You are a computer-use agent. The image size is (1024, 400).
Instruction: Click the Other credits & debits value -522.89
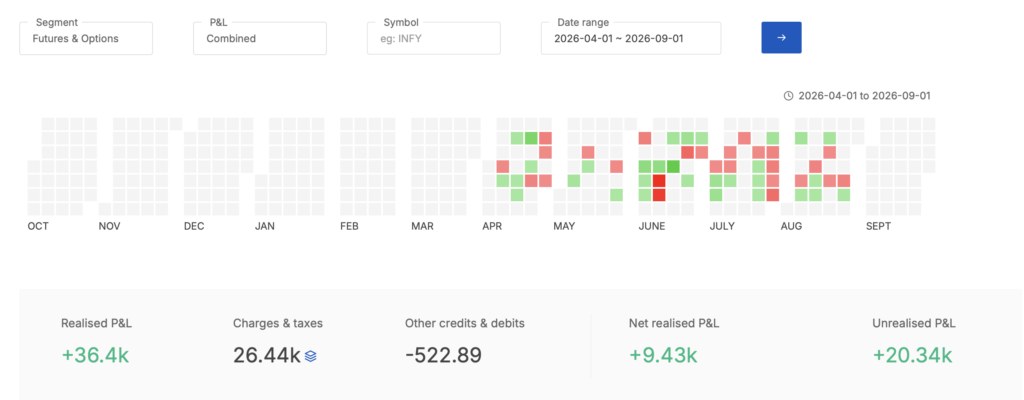click(x=443, y=356)
